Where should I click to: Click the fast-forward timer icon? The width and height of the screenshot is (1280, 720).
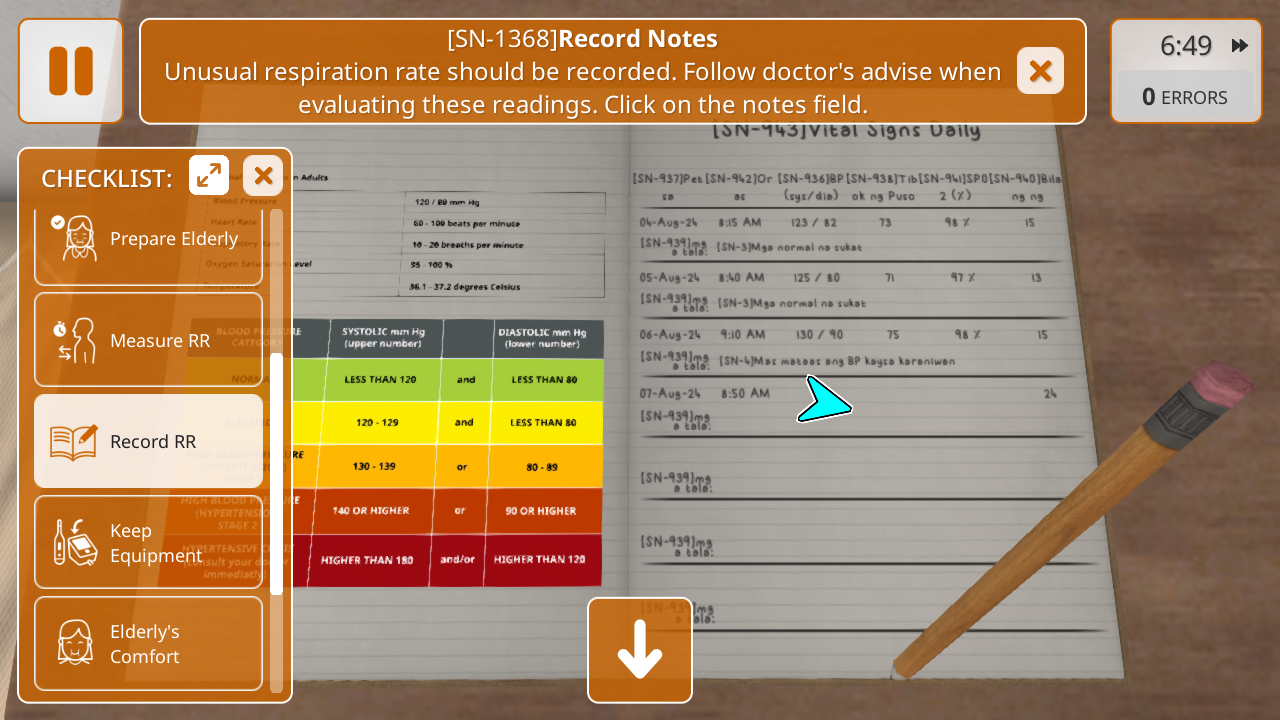pyautogui.click(x=1240, y=46)
